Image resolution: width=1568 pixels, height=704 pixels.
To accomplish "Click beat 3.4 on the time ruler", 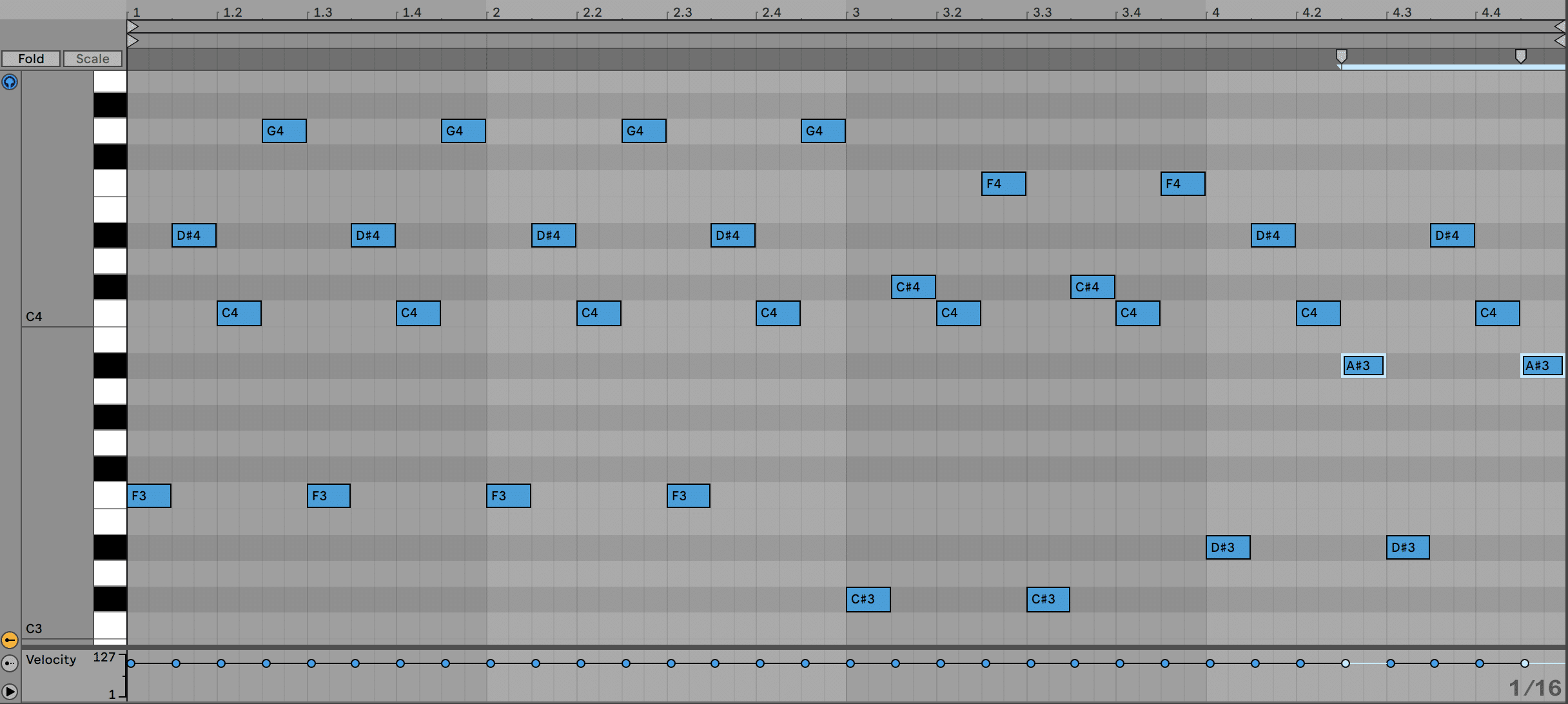I will point(1131,12).
